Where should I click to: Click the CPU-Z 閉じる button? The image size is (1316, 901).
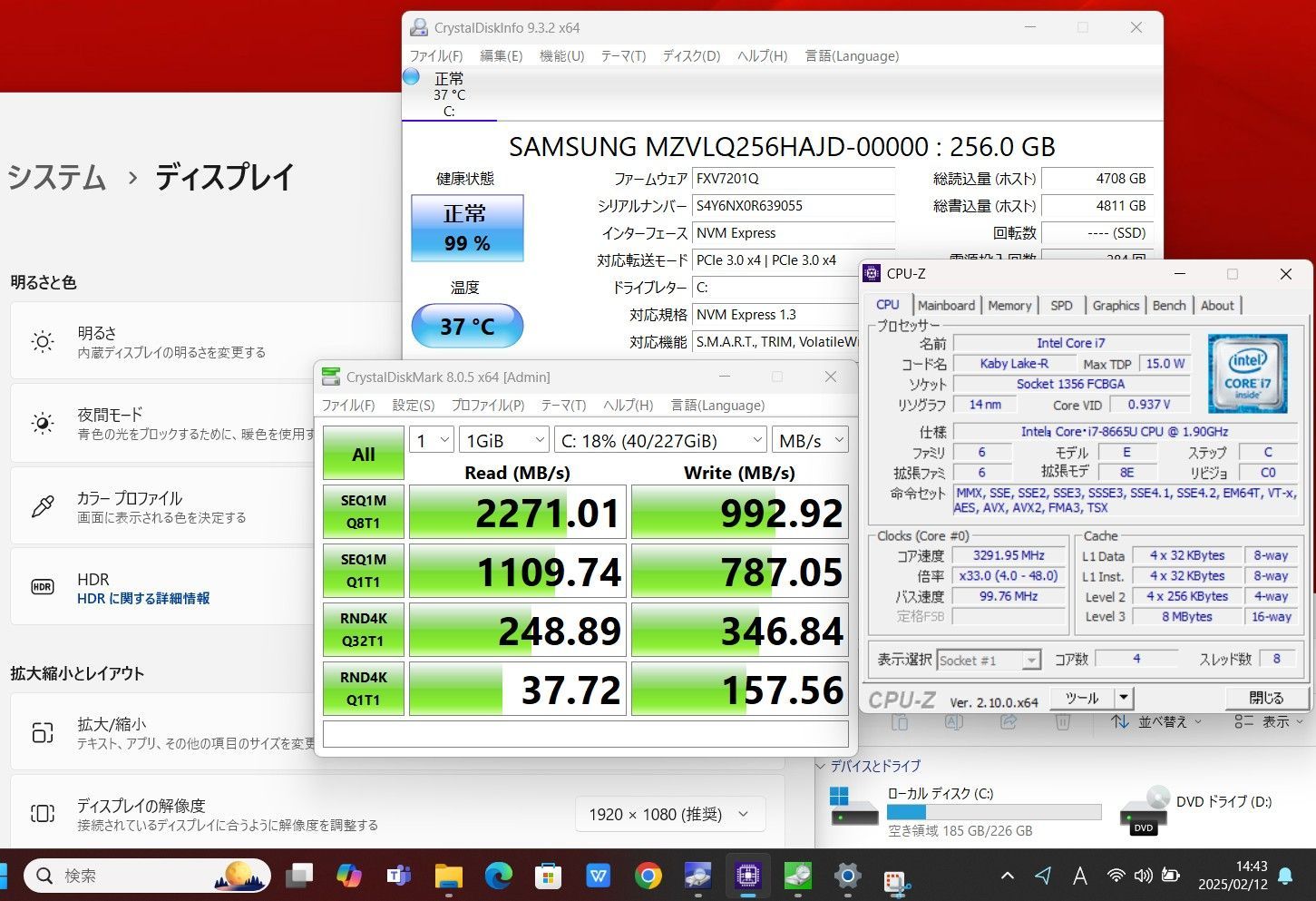[x=1266, y=698]
